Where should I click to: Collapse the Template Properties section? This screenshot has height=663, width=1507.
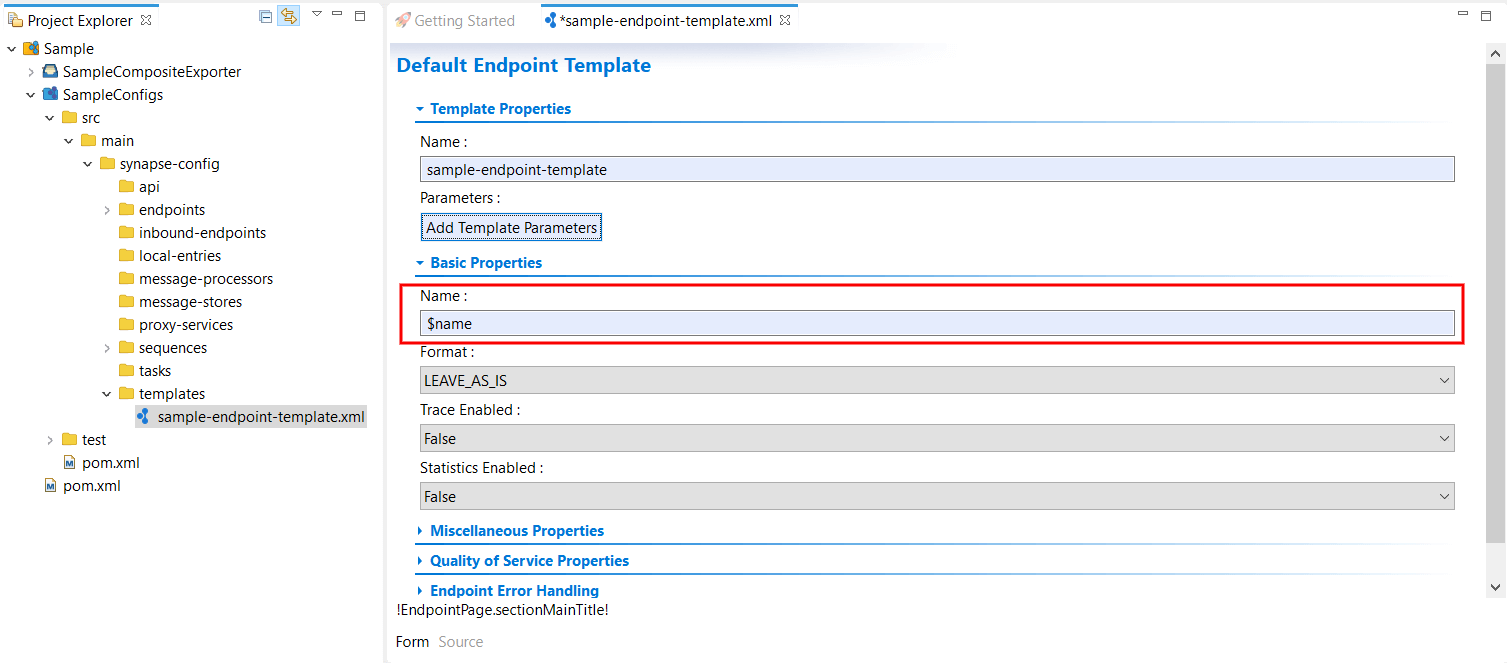422,109
